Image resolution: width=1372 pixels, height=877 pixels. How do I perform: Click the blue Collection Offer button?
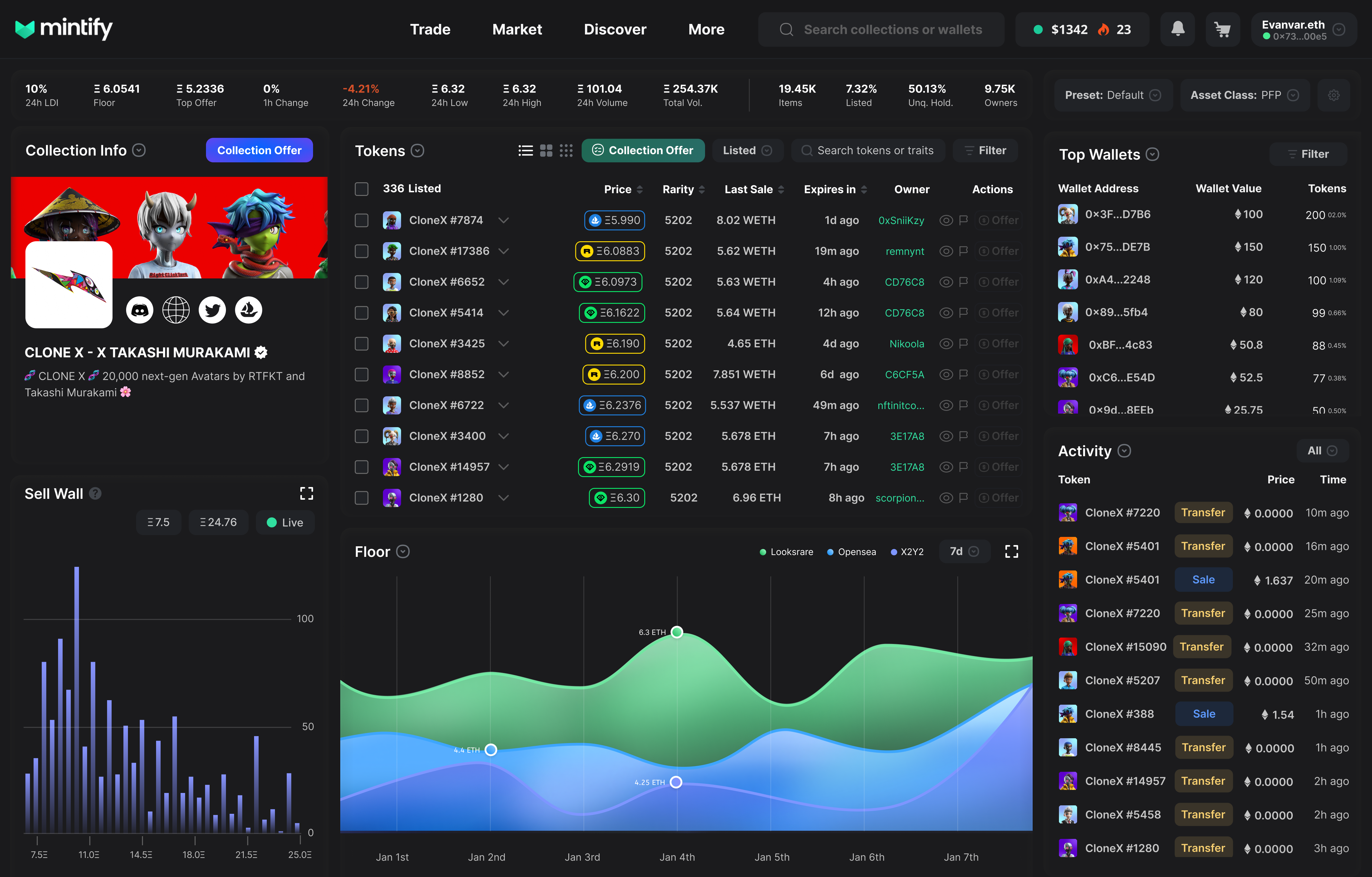point(259,150)
